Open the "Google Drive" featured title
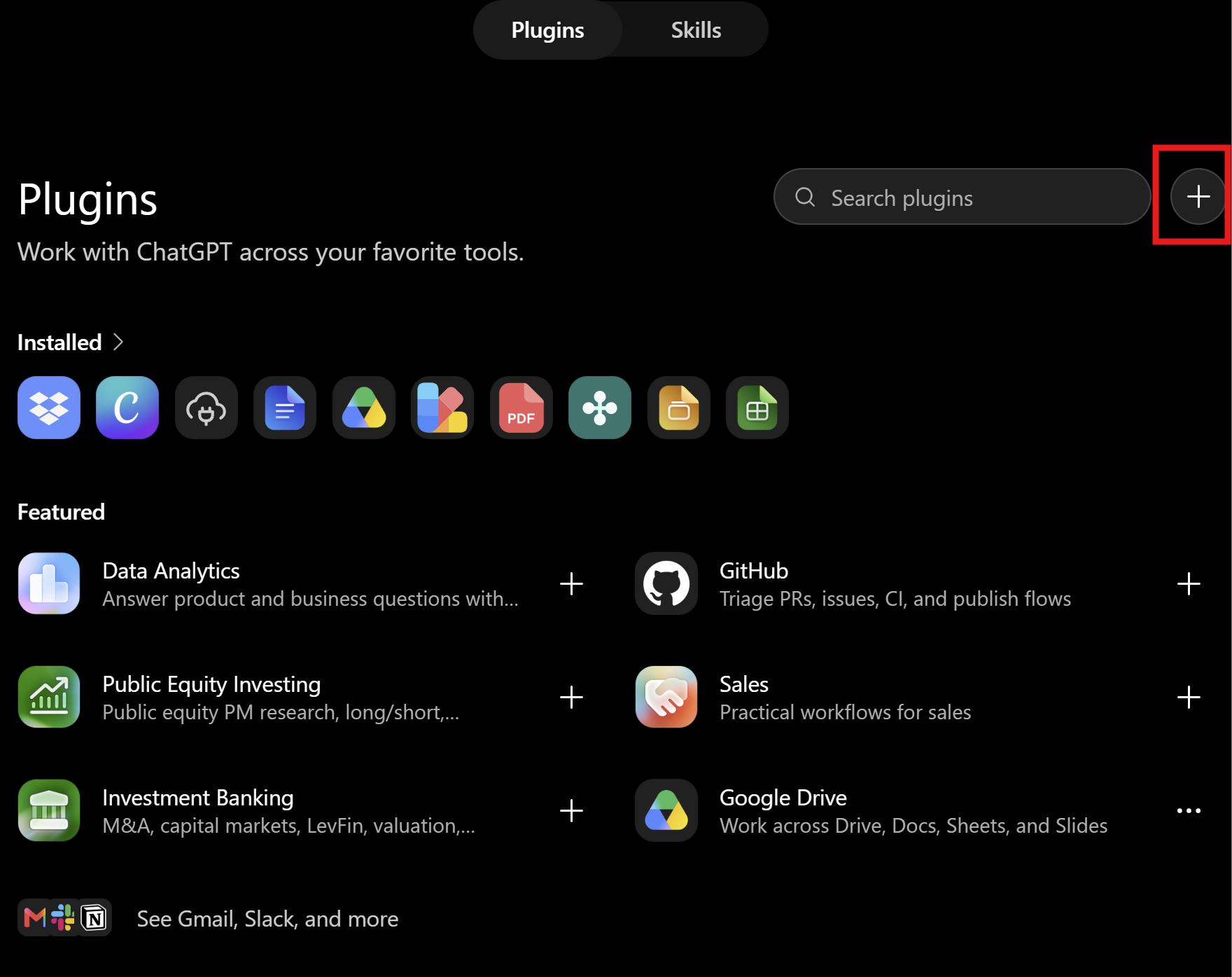Viewport: 1232px width, 977px height. 783,798
